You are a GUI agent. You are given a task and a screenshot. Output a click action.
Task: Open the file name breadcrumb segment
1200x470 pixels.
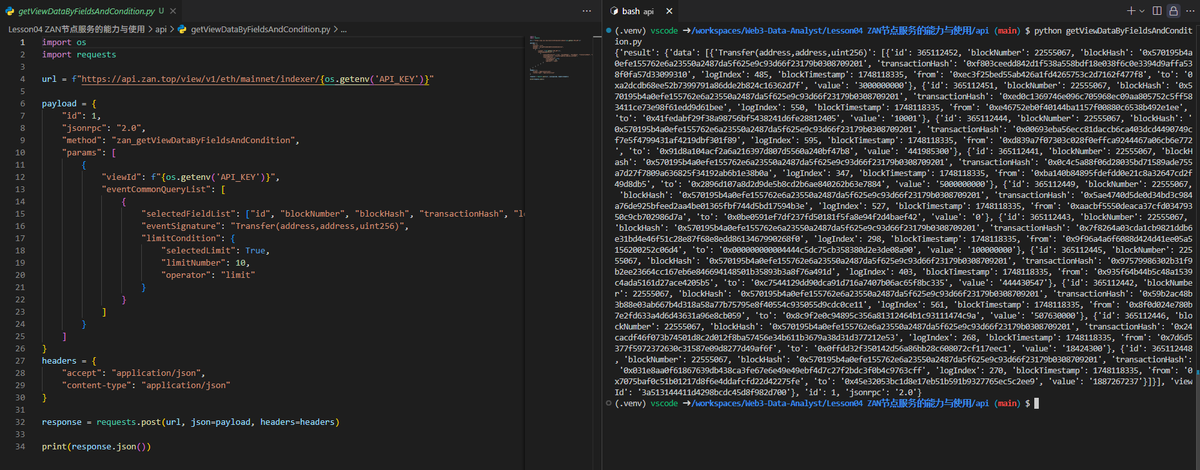coord(260,30)
